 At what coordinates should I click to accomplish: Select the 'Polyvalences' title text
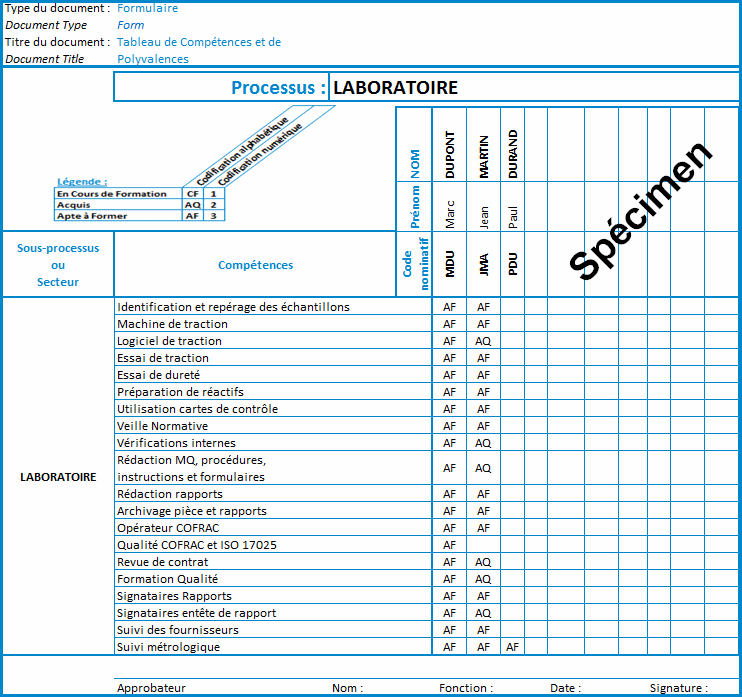(152, 59)
